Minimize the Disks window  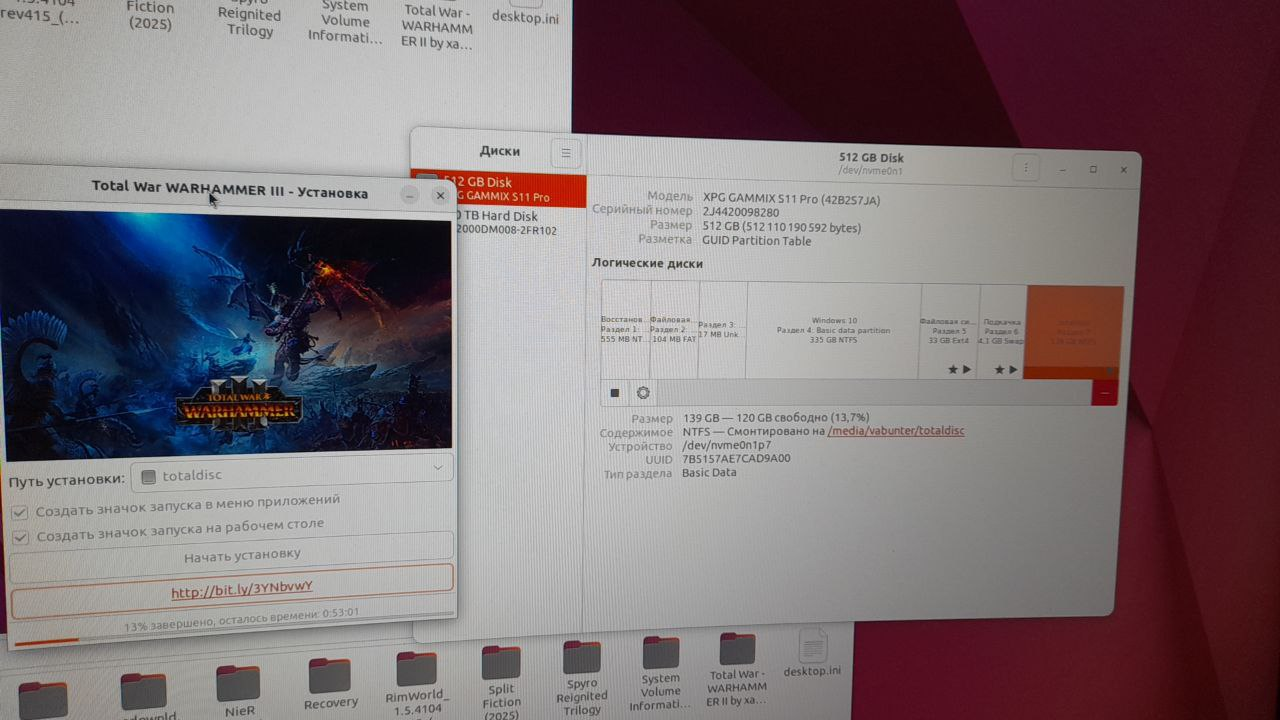click(1063, 169)
